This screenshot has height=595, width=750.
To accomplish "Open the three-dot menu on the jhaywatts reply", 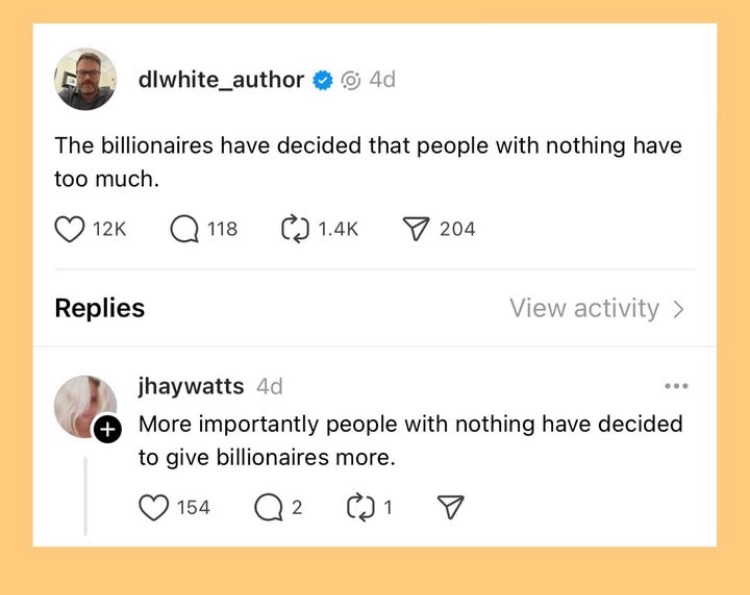I will click(676, 386).
